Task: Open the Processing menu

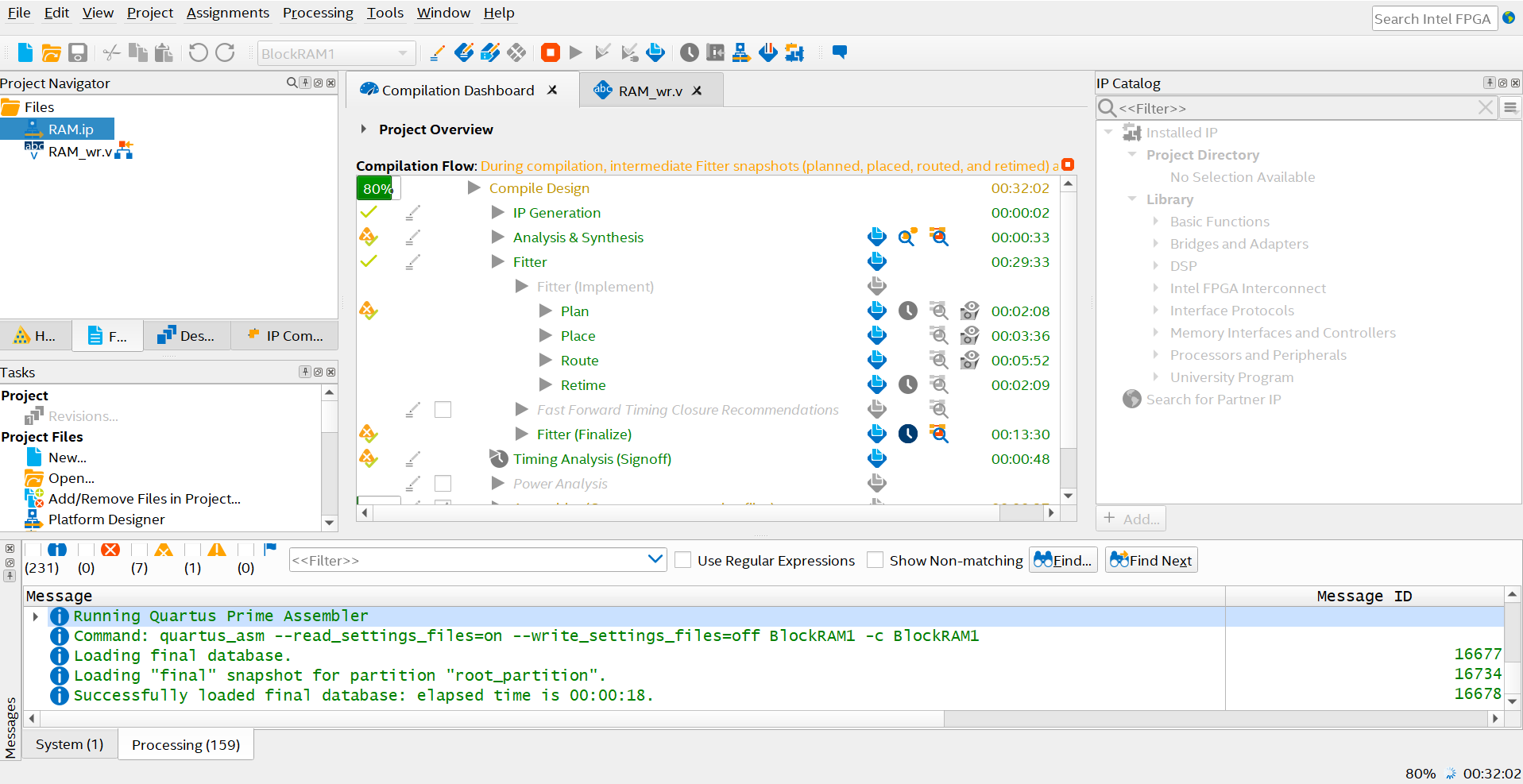Action: 317,13
